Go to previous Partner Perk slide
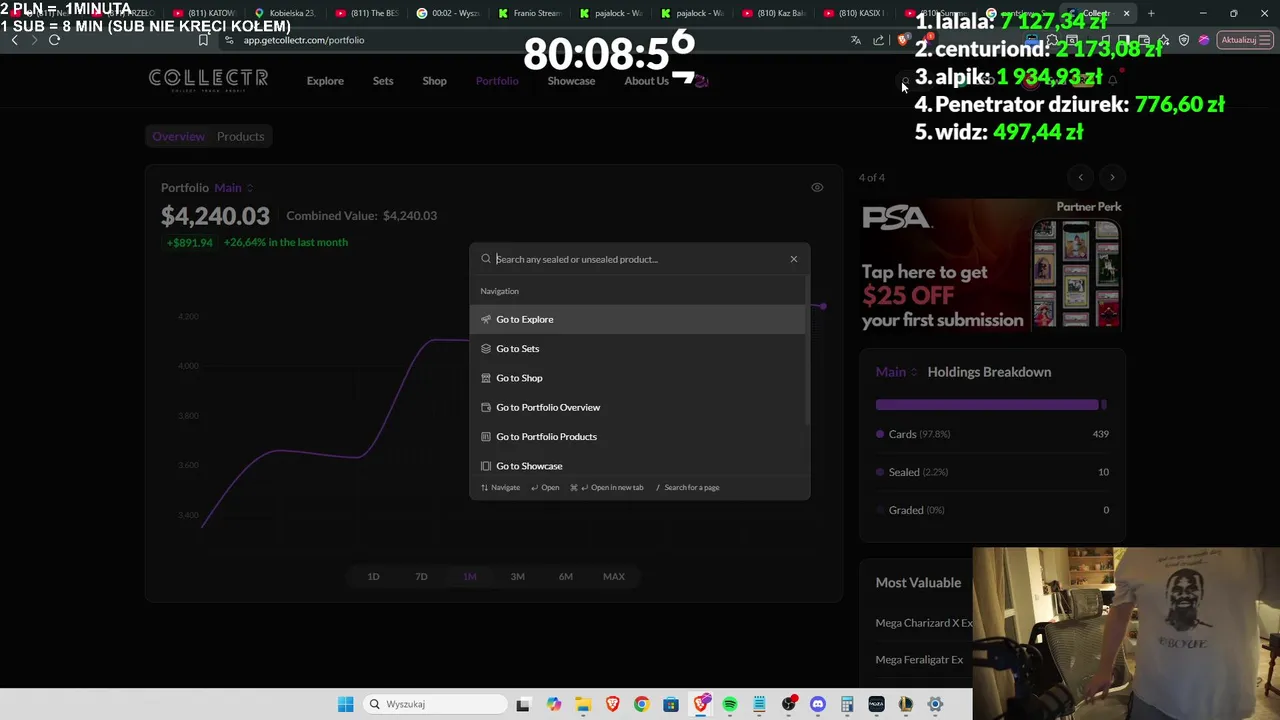Screen dimensions: 1280x720 [1080, 177]
